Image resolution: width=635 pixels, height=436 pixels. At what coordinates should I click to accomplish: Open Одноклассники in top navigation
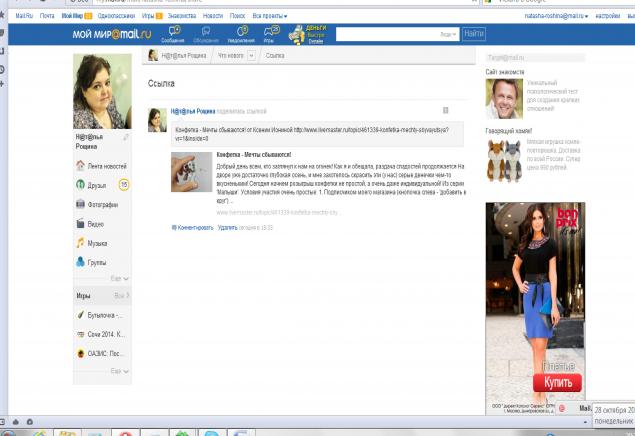pos(116,16)
